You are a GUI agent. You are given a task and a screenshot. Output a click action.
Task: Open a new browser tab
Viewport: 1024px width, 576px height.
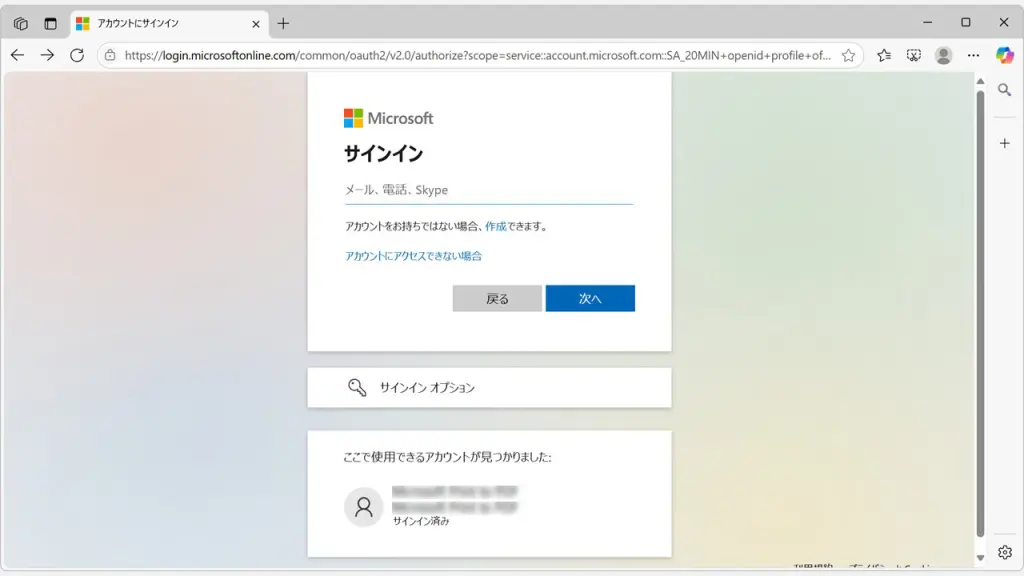[283, 24]
